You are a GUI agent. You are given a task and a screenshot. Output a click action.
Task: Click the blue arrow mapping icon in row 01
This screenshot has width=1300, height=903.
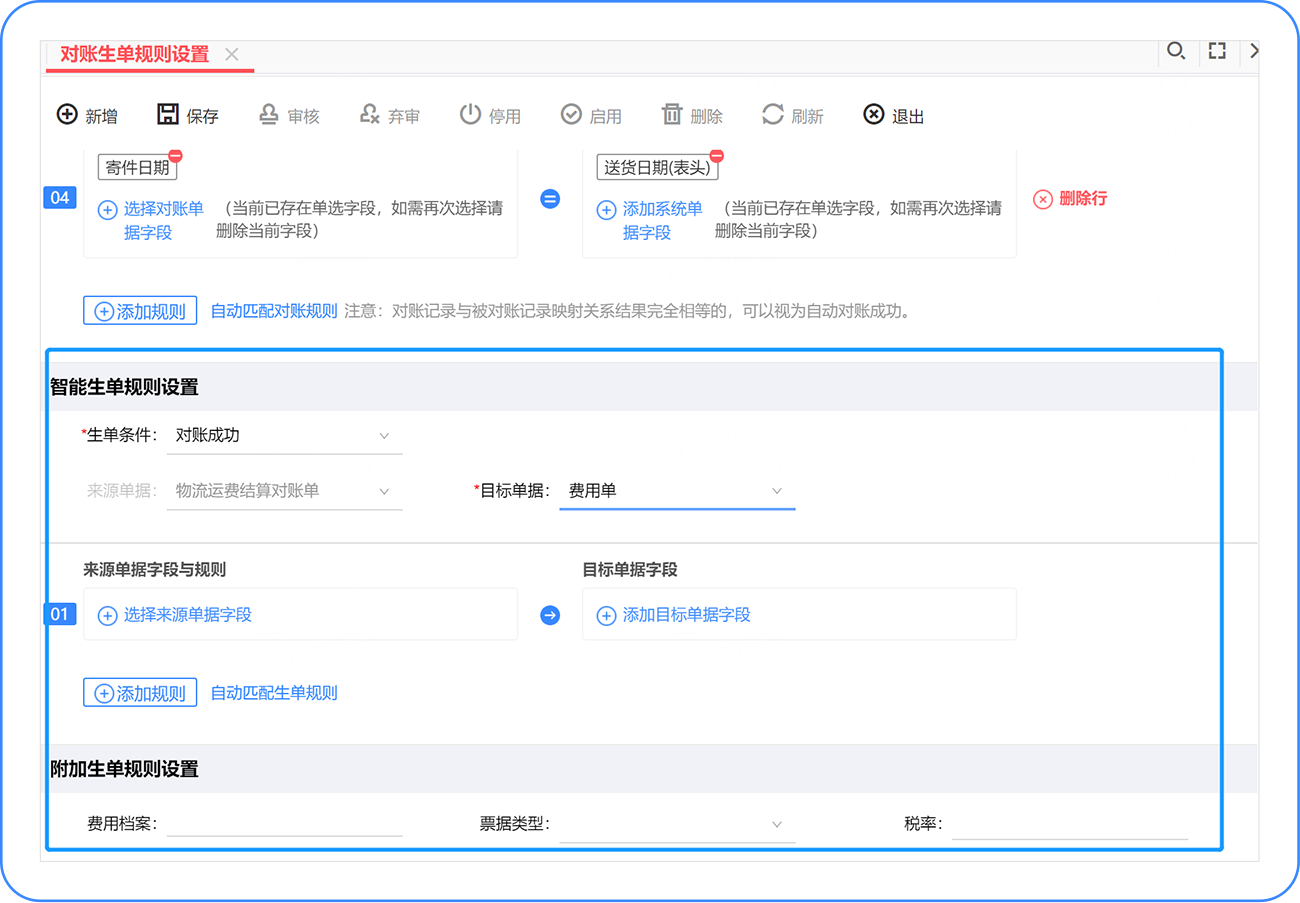tap(550, 615)
